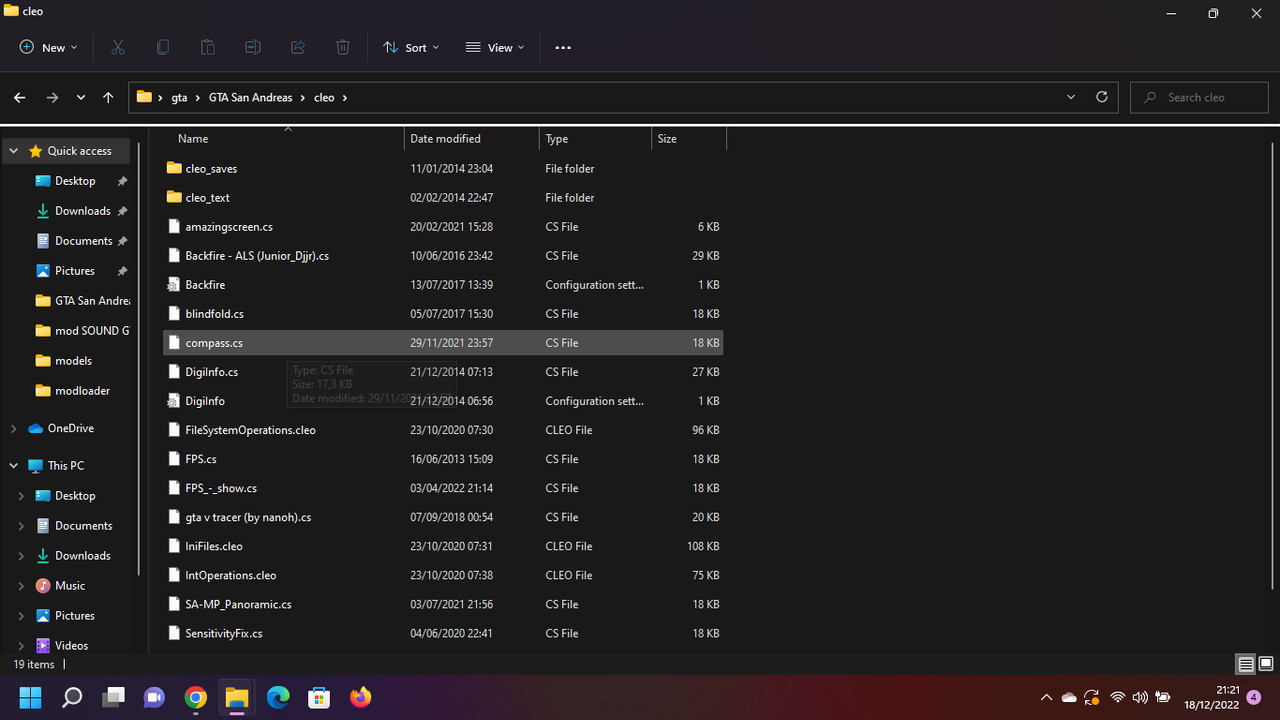Switch to large icons view layout icon
Screen dimensions: 1280x720
point(1266,664)
